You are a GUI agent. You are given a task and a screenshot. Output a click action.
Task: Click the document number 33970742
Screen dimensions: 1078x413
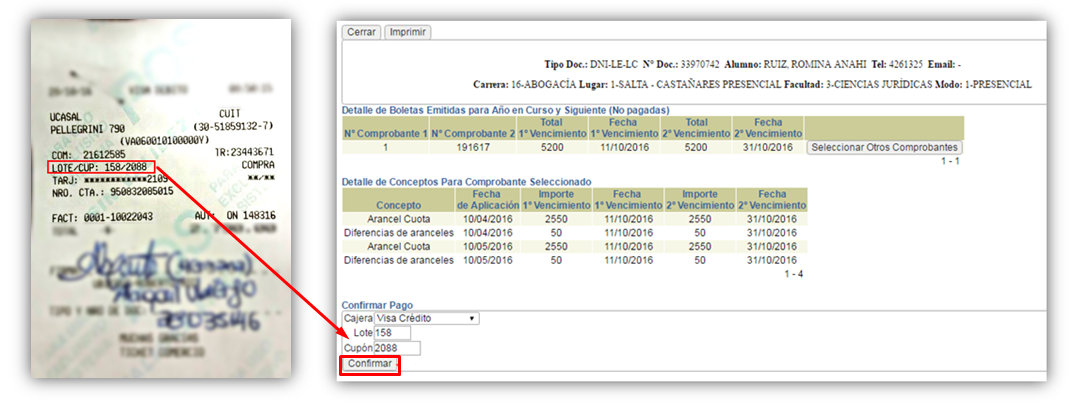click(700, 65)
